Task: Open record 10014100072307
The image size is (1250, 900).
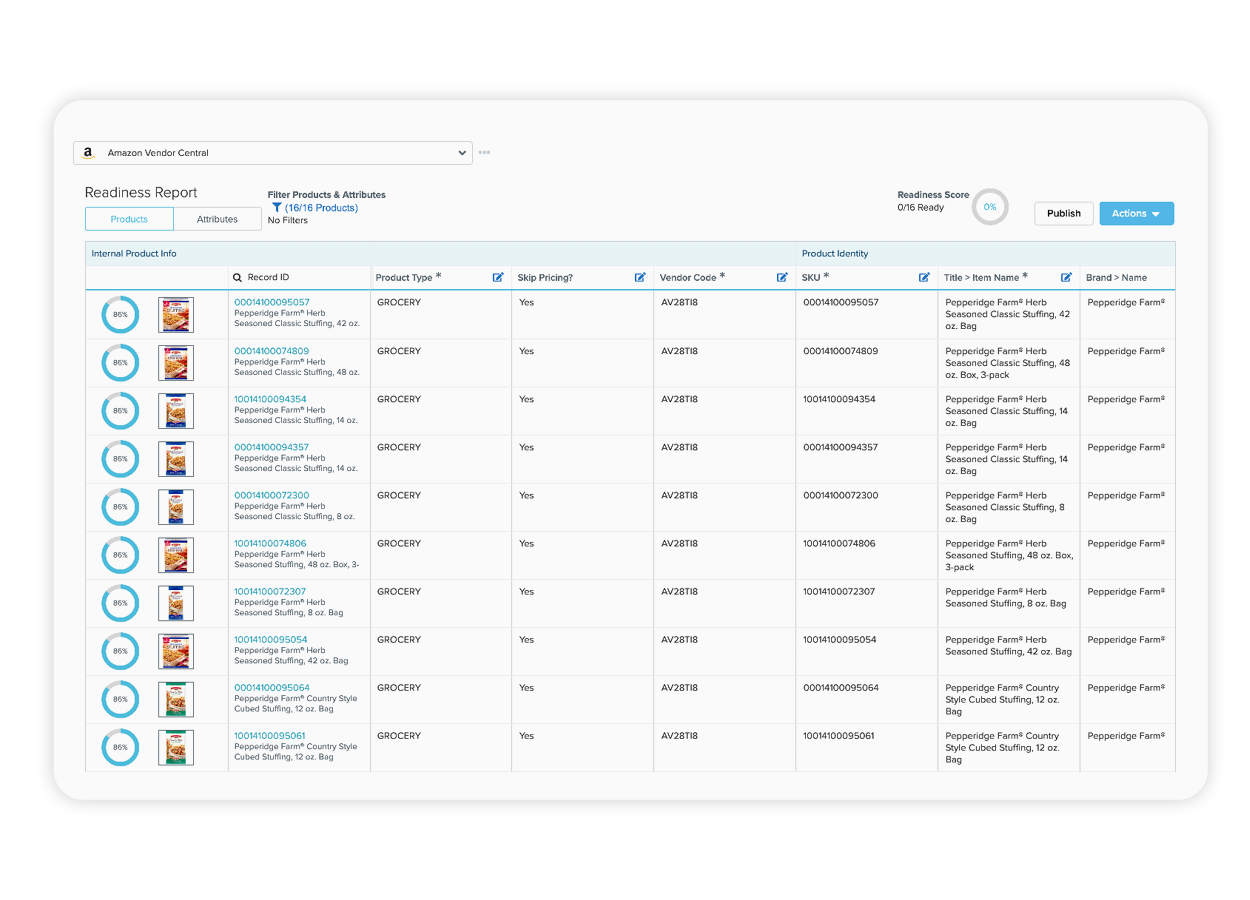Action: point(270,591)
